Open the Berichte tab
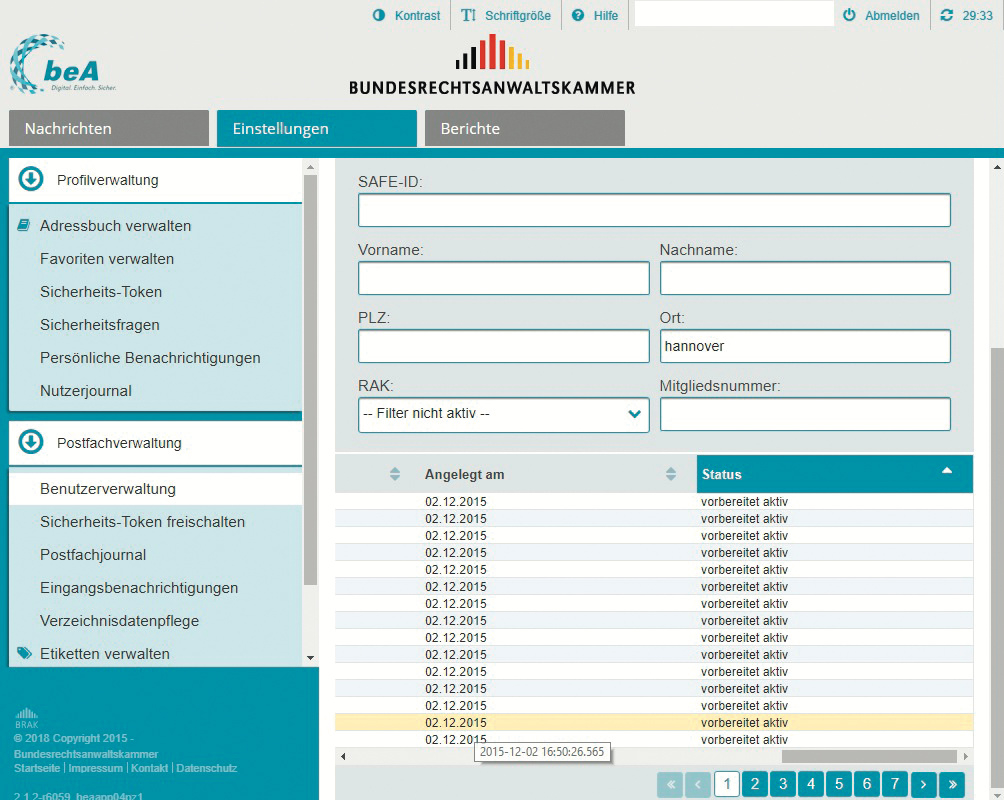This screenshot has width=1004, height=800. [524, 128]
